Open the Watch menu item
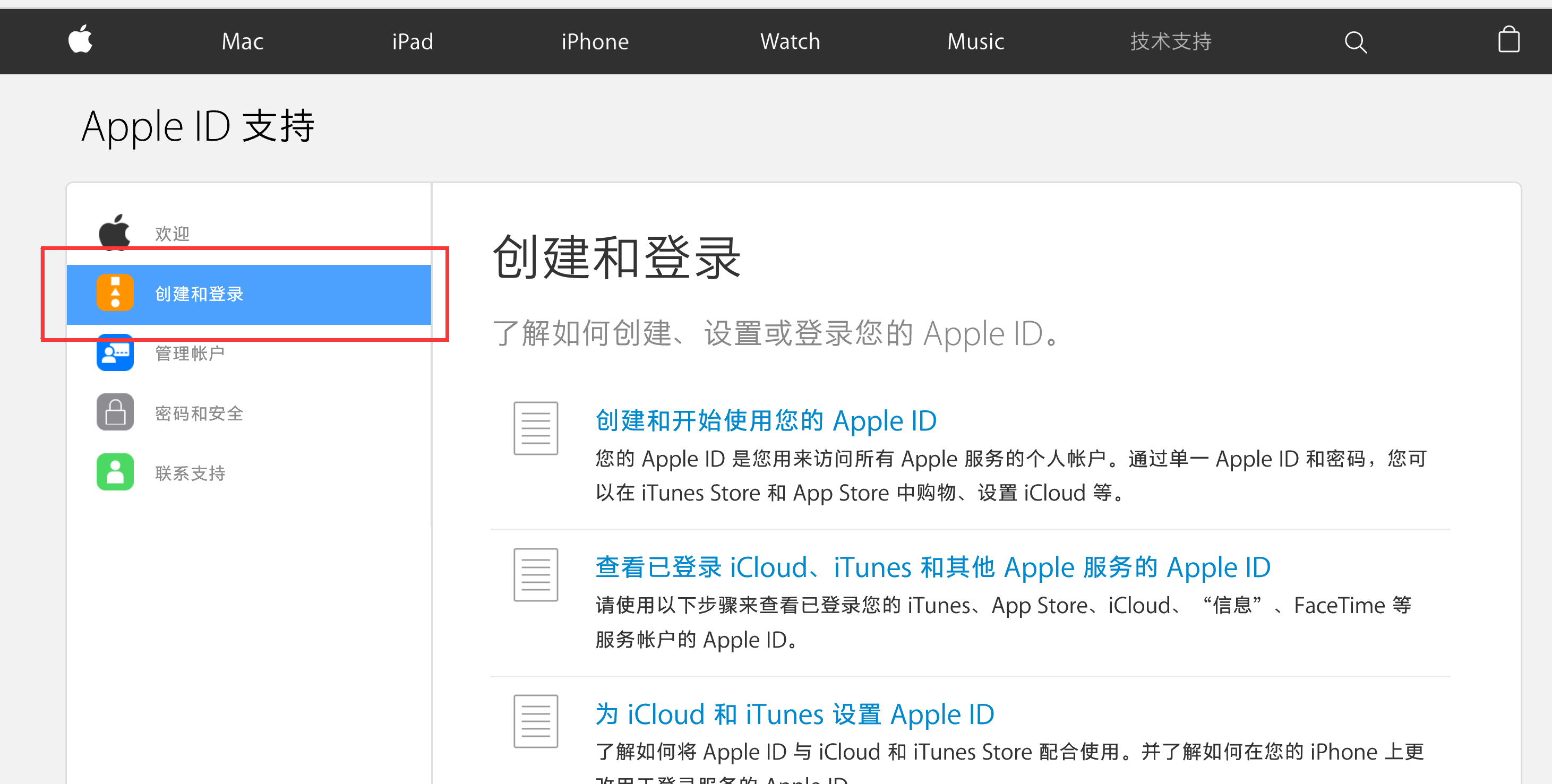Viewport: 1552px width, 784px height. (790, 41)
